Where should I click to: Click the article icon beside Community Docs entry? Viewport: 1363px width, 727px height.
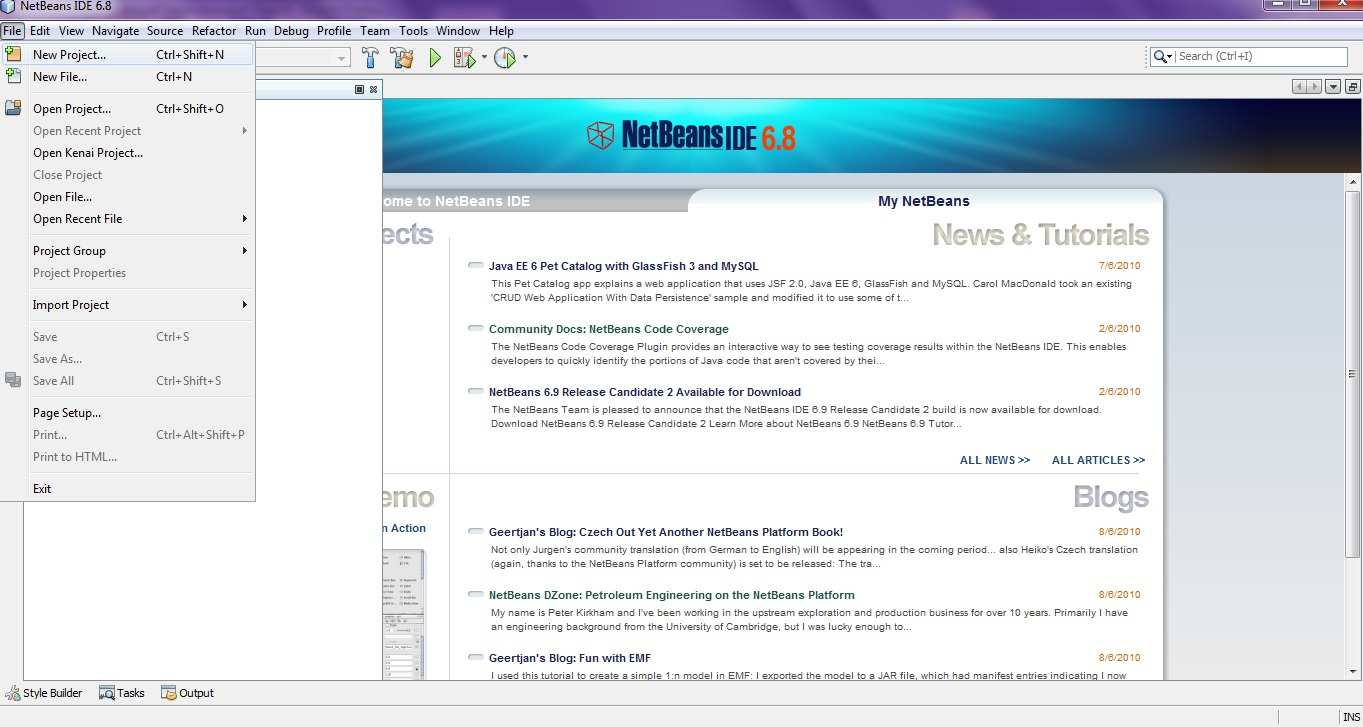[x=476, y=329]
